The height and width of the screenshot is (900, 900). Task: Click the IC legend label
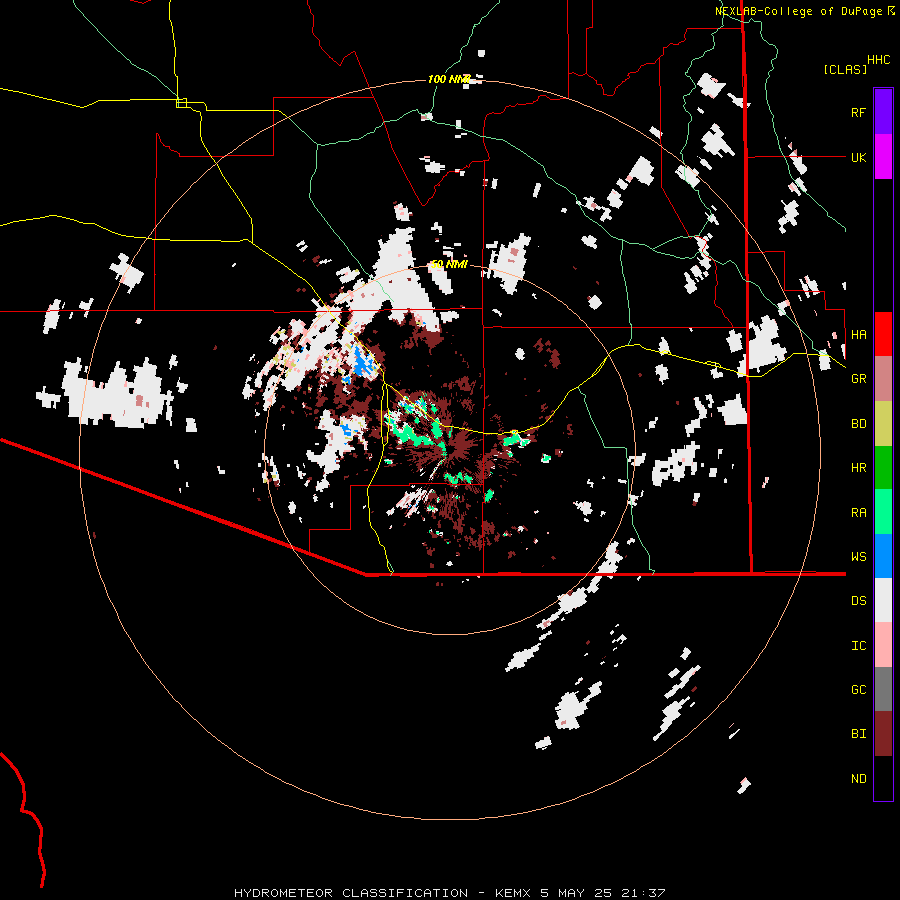(858, 646)
